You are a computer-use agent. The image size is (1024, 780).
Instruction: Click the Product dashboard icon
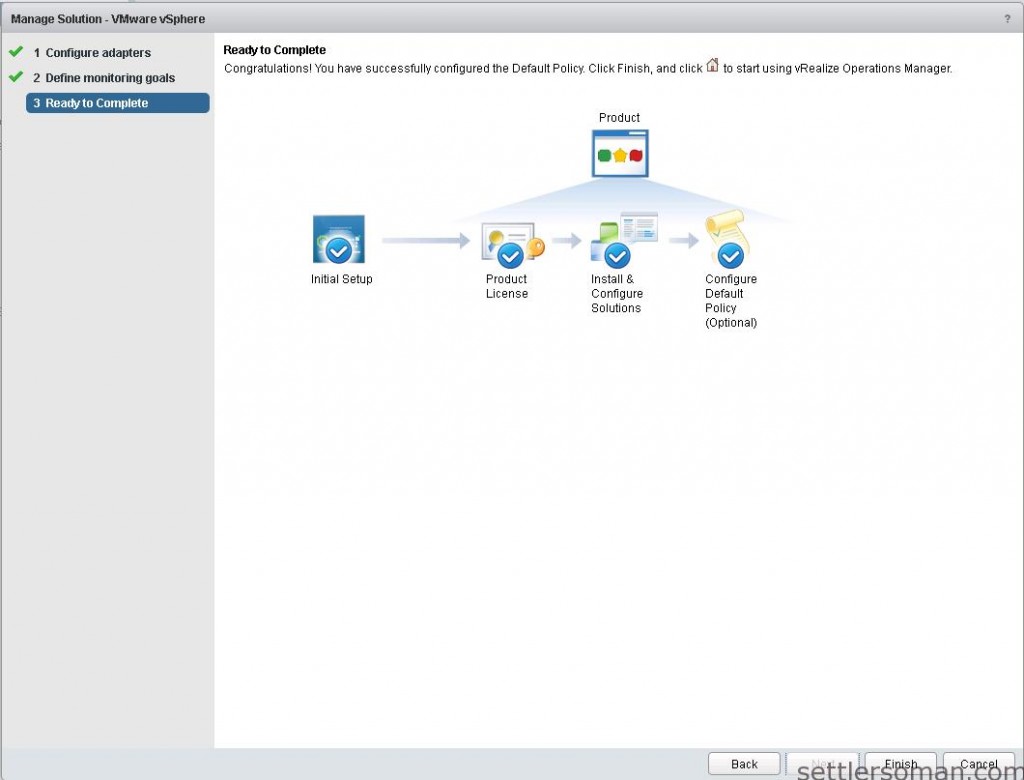point(620,153)
